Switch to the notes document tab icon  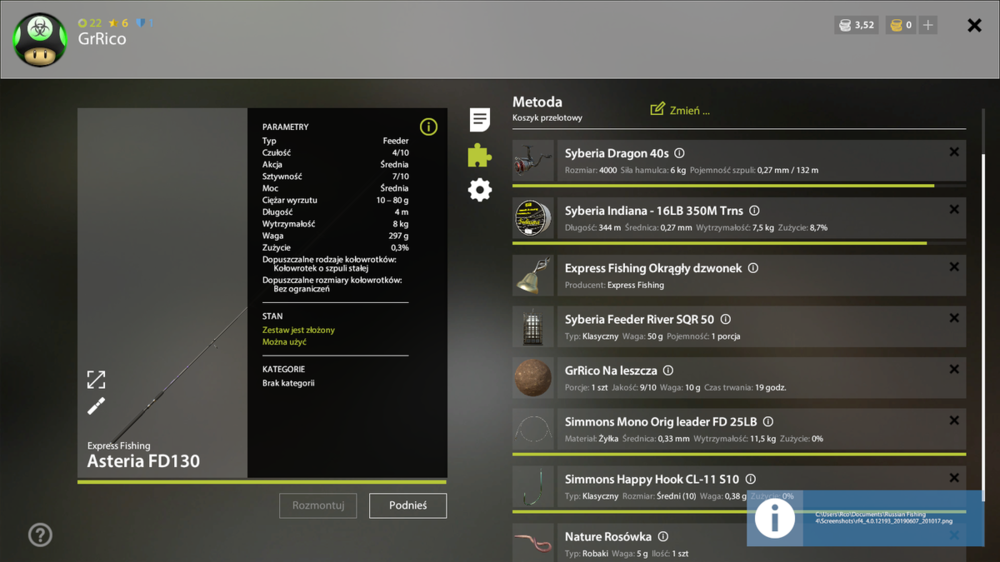[480, 119]
